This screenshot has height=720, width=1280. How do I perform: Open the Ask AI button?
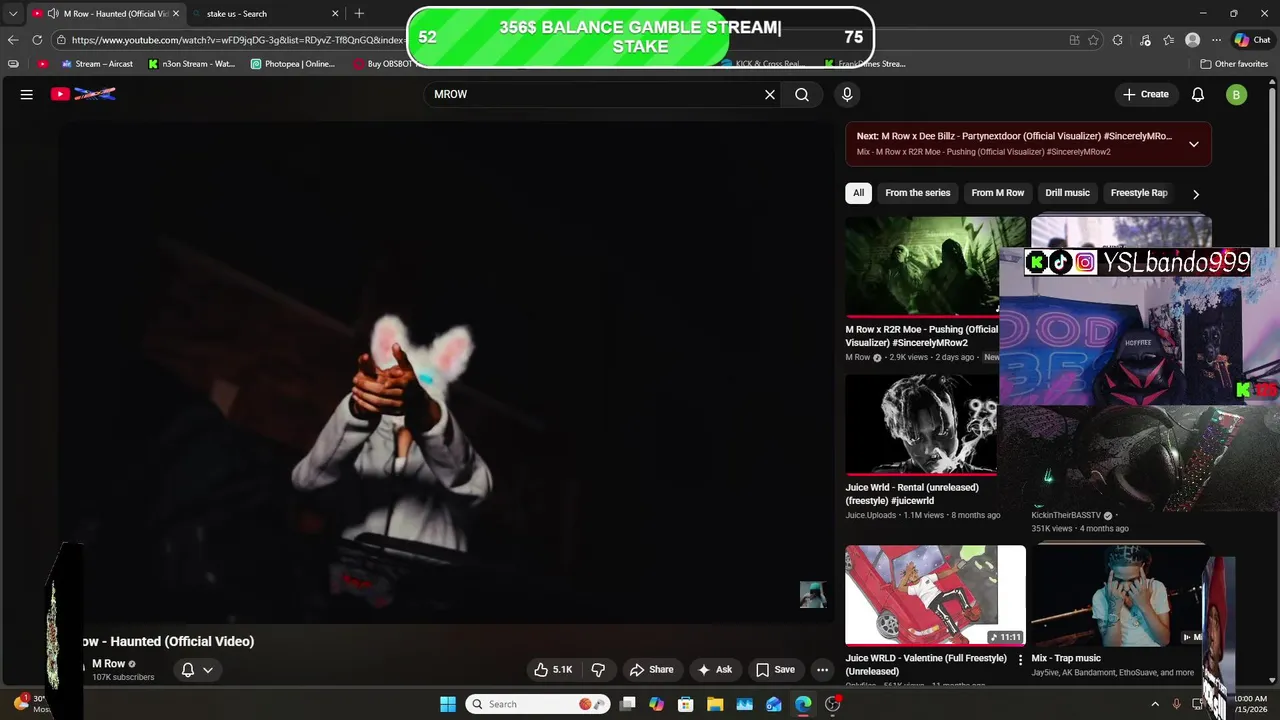coord(714,670)
